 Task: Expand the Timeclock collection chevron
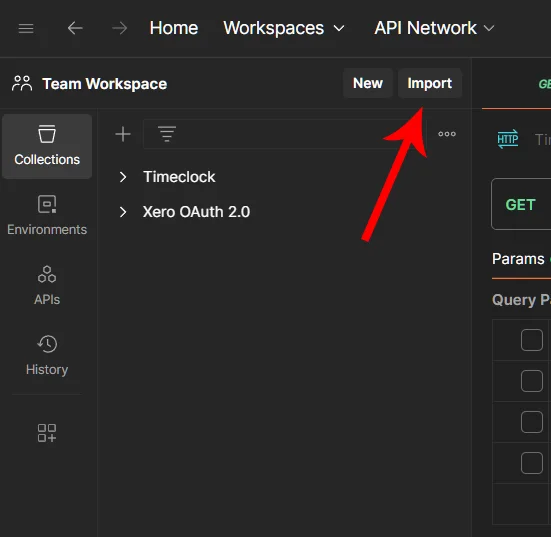(x=123, y=177)
